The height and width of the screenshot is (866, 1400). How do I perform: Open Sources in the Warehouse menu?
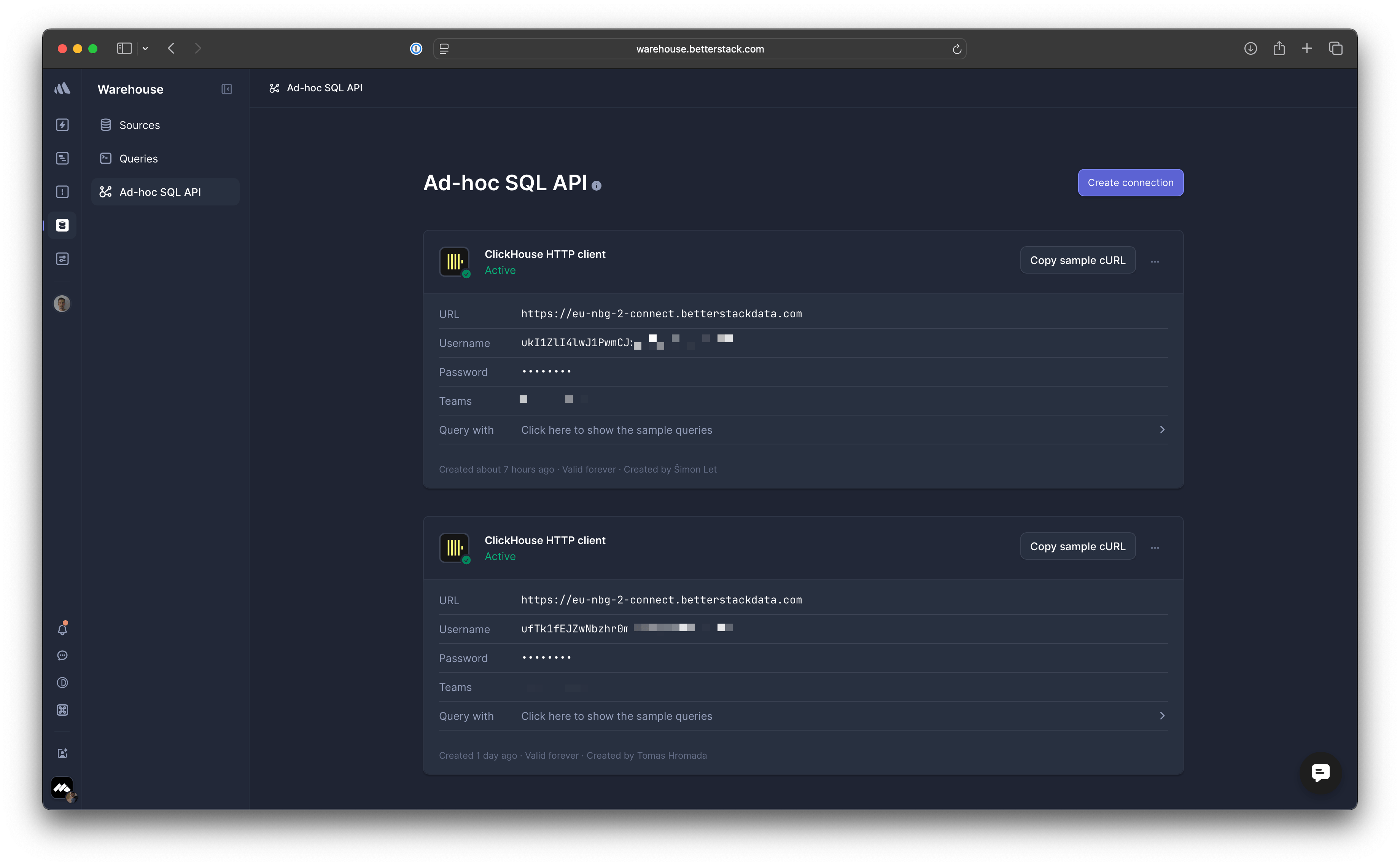click(x=139, y=126)
